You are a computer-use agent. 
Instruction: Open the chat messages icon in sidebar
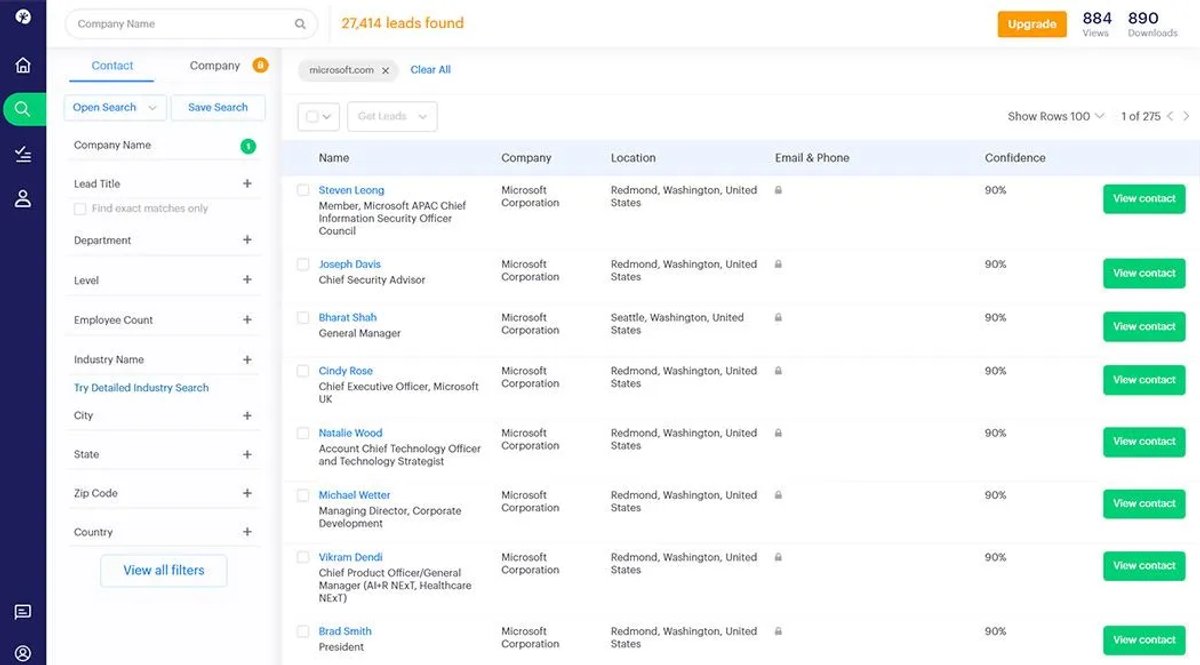(23, 612)
